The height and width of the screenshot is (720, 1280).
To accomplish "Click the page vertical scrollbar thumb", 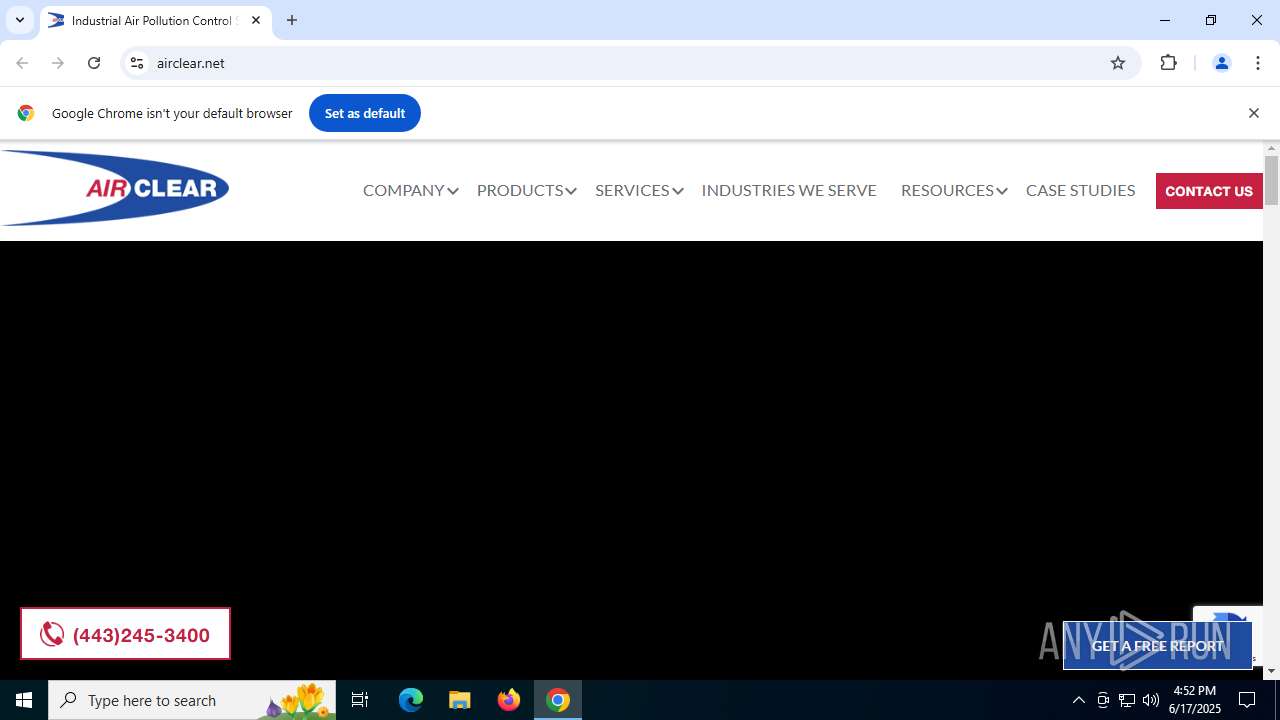I will click(x=1271, y=181).
